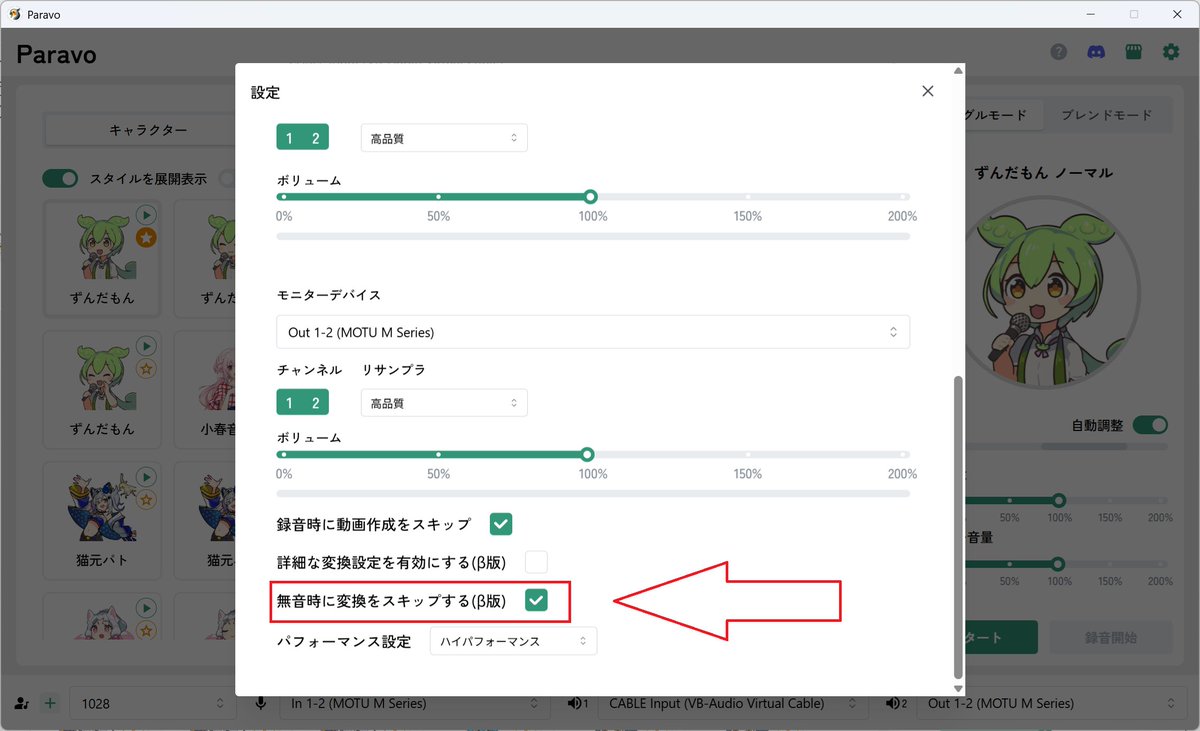The image size is (1200, 731).
Task: Open the upper 高品質 resampler dropdown
Action: coord(444,138)
